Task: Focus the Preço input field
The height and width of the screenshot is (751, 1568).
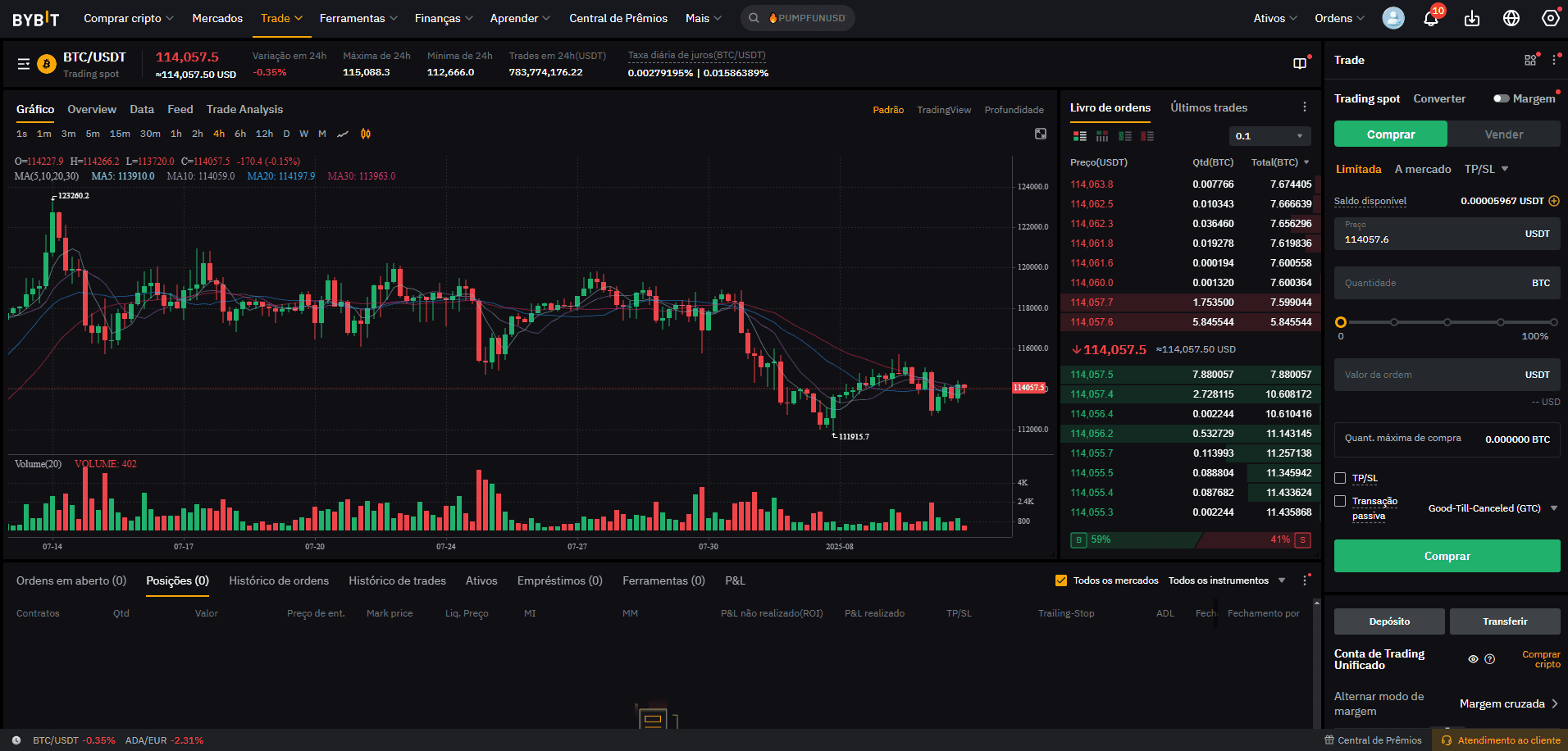Action: pyautogui.click(x=1447, y=234)
